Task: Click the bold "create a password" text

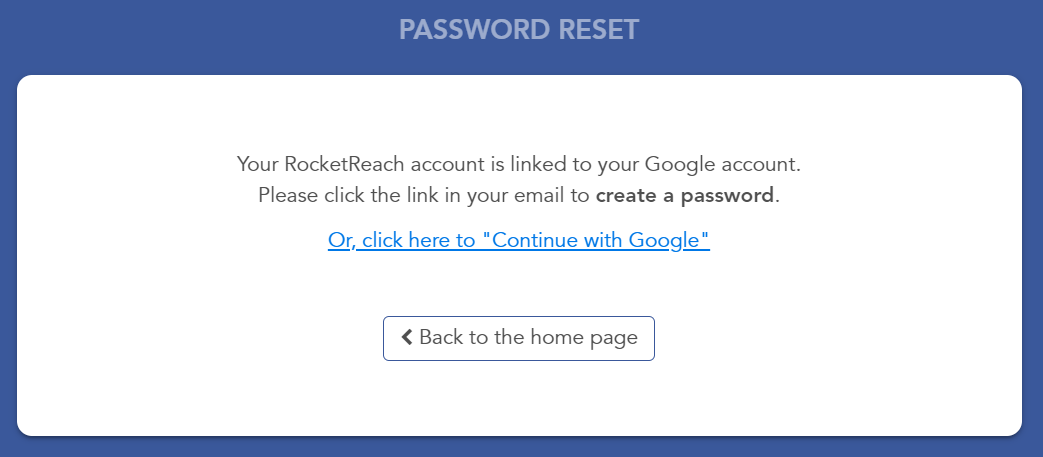Action: pyautogui.click(x=685, y=195)
